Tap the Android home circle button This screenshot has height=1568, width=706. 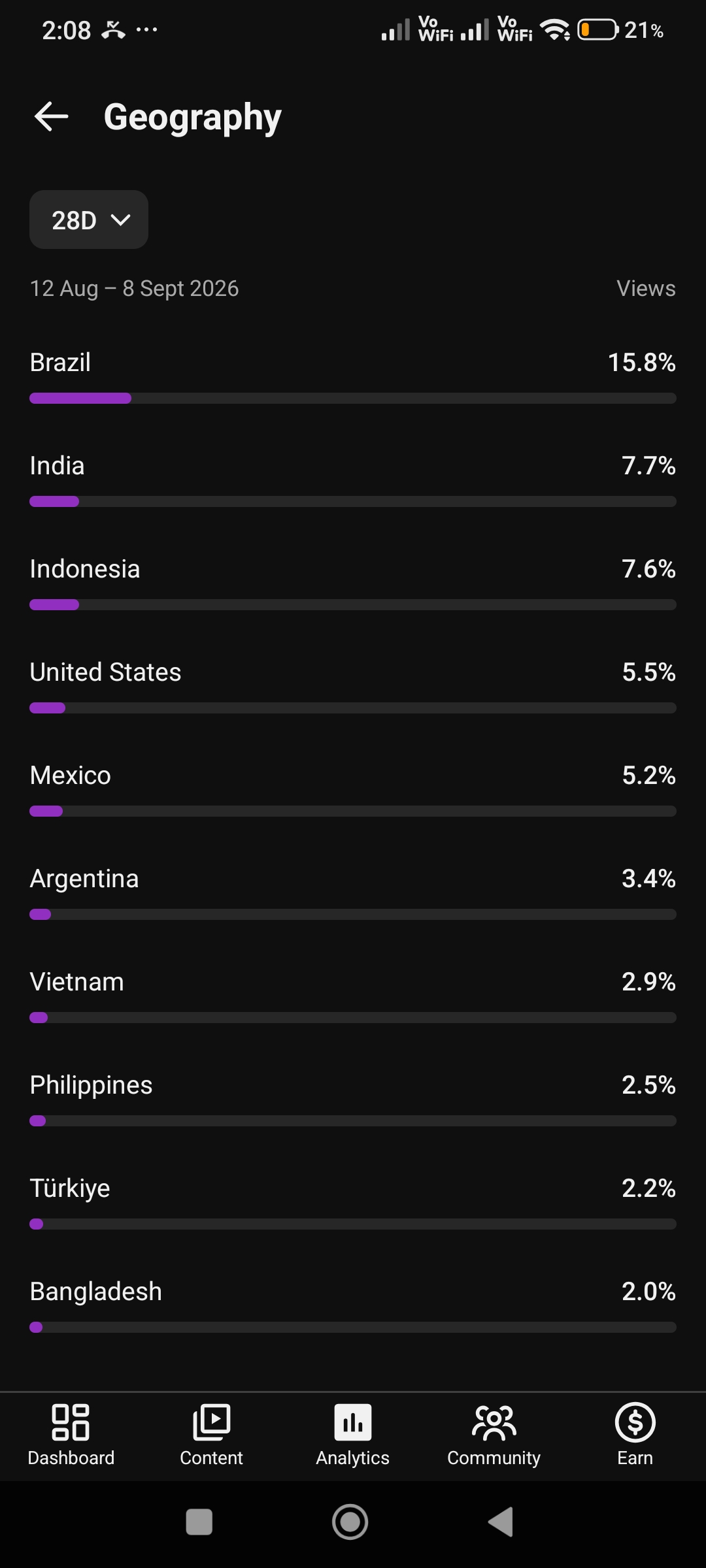[350, 1522]
